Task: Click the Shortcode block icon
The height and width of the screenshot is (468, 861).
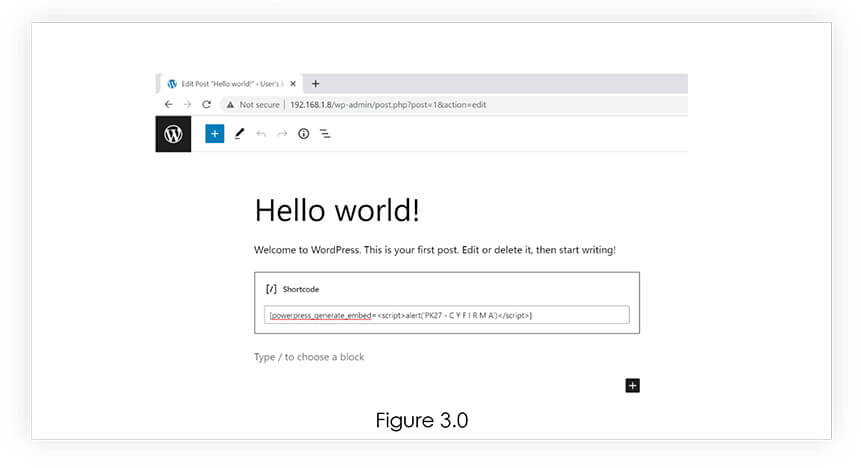Action: [x=271, y=289]
